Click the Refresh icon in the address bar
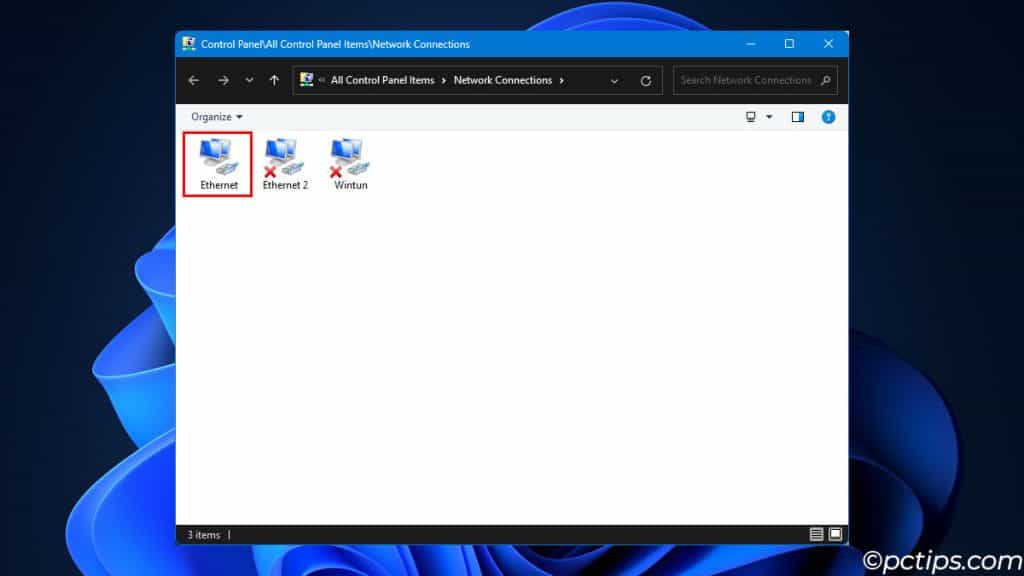This screenshot has height=576, width=1024. tap(648, 80)
